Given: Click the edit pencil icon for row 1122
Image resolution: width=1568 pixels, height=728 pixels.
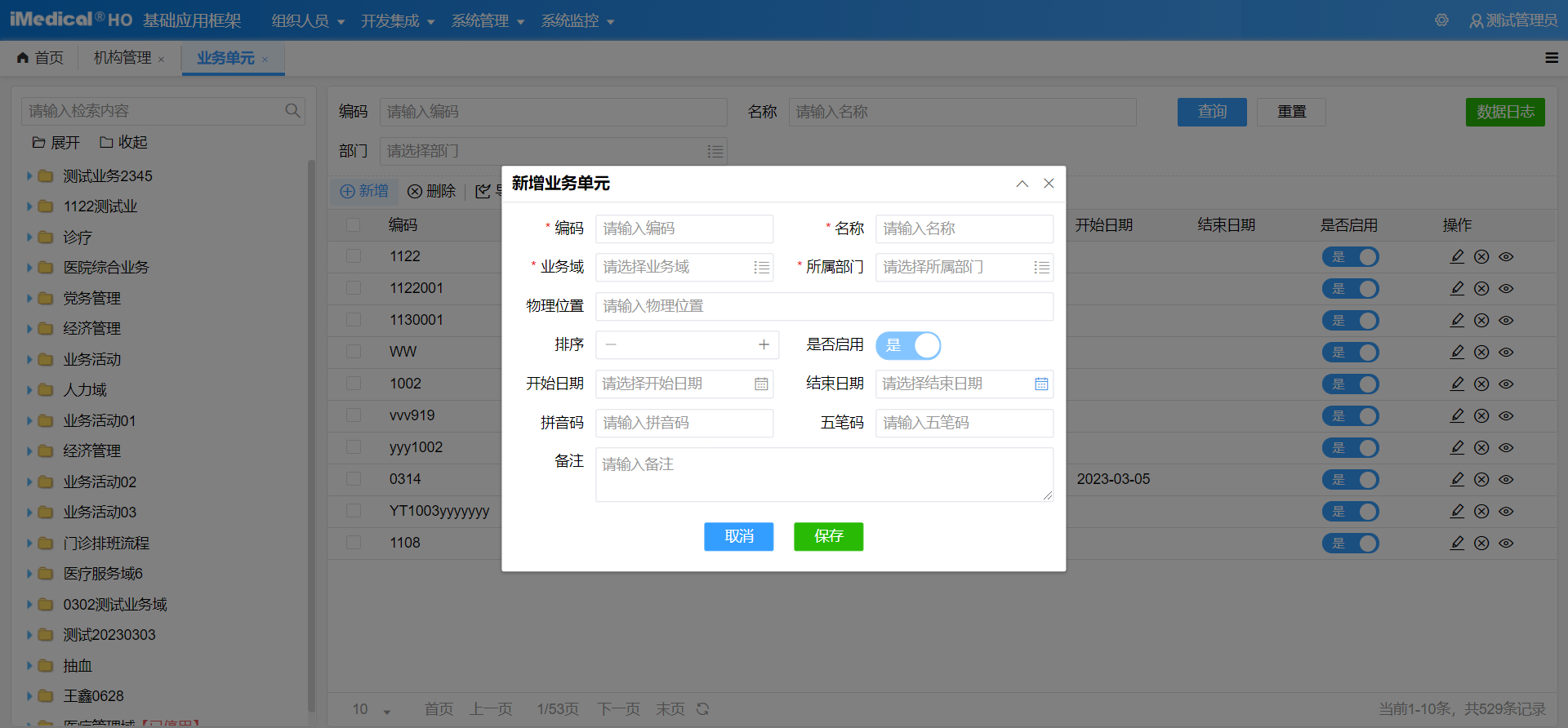Looking at the screenshot, I should click(x=1457, y=257).
